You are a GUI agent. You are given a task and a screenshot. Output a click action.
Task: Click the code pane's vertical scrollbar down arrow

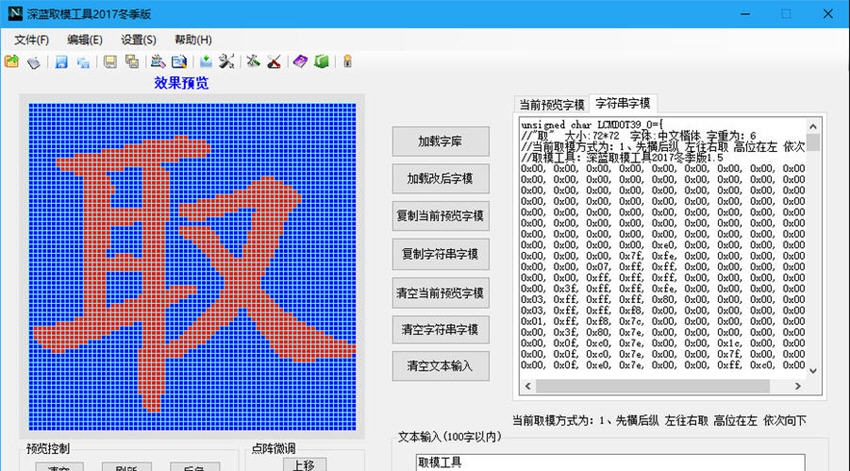(x=813, y=371)
